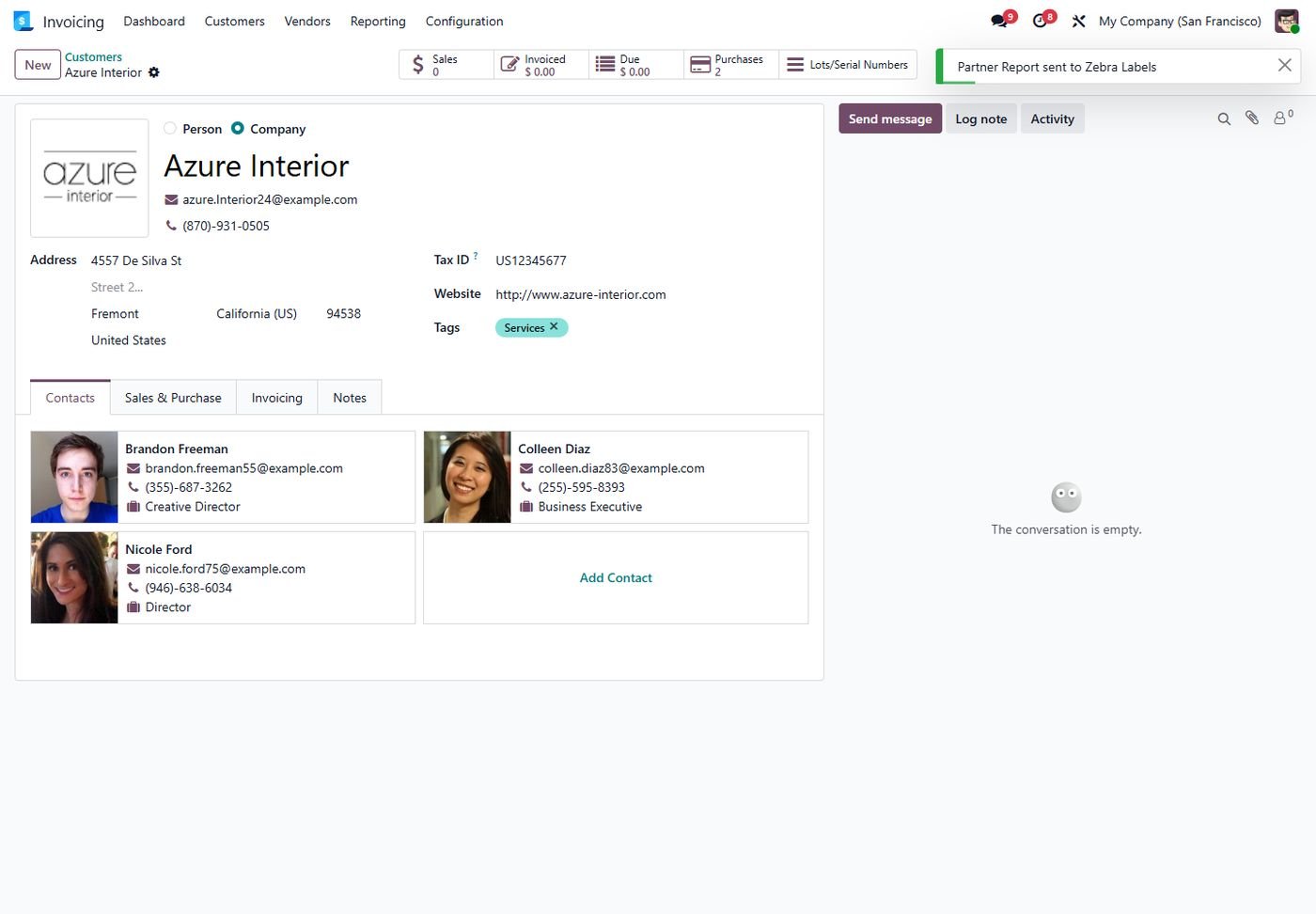
Task: Select the Person radio option
Action: [x=170, y=129]
